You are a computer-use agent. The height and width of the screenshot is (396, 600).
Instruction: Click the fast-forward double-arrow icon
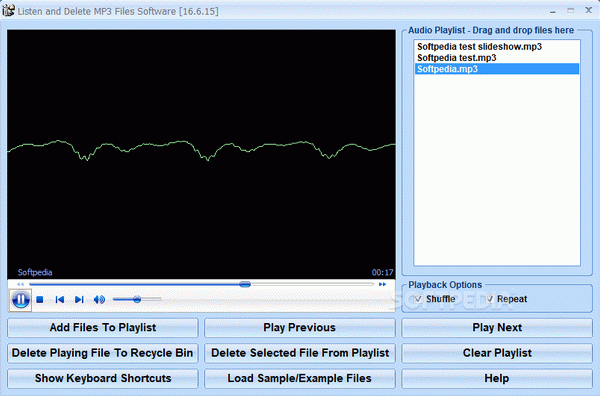pos(382,284)
